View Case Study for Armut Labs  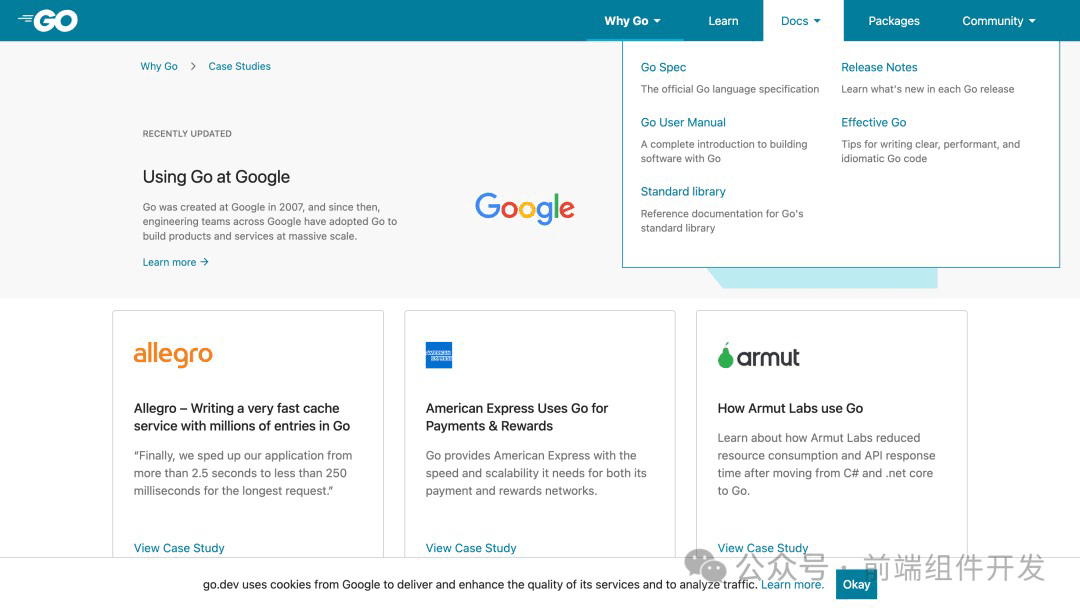pos(762,548)
